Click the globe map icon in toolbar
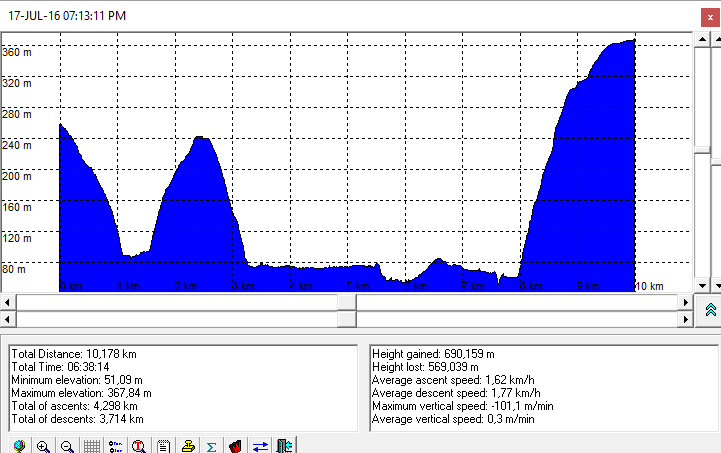The width and height of the screenshot is (721, 453). click(x=19, y=445)
